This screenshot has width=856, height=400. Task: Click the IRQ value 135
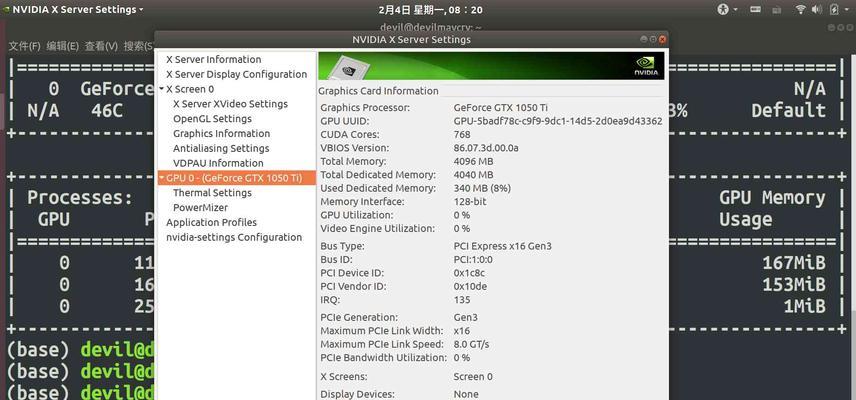click(x=462, y=300)
